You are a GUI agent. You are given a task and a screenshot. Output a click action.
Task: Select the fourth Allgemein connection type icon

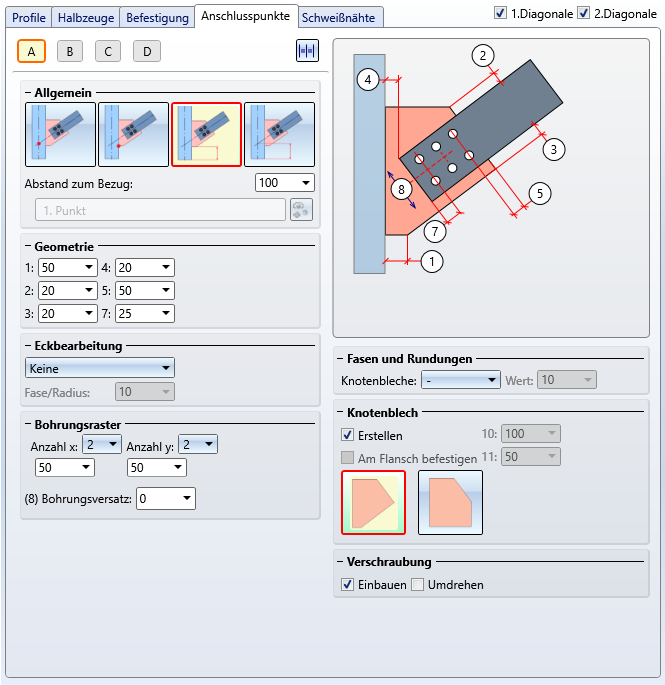tap(279, 135)
